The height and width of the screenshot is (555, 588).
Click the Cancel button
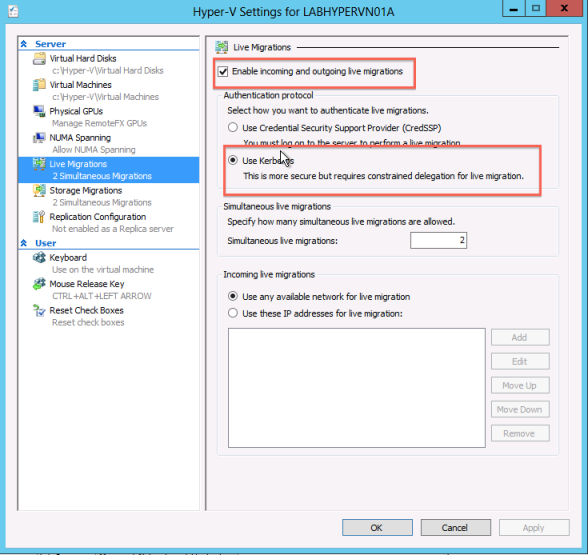point(456,528)
